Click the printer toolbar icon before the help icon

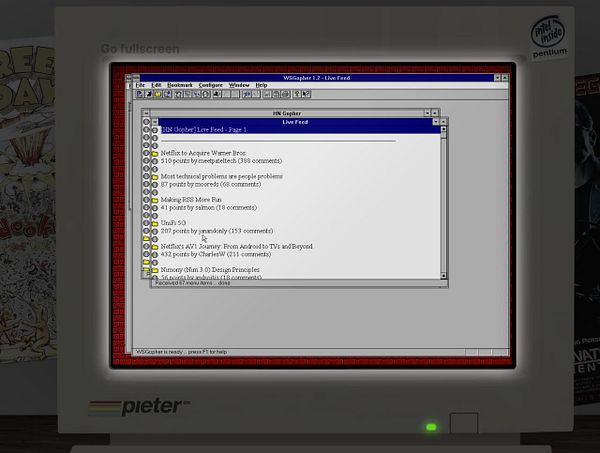pos(285,94)
